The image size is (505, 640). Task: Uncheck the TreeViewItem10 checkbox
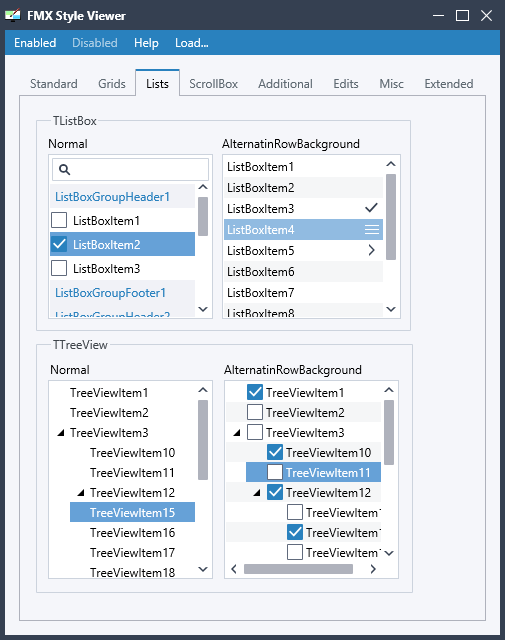pos(275,452)
